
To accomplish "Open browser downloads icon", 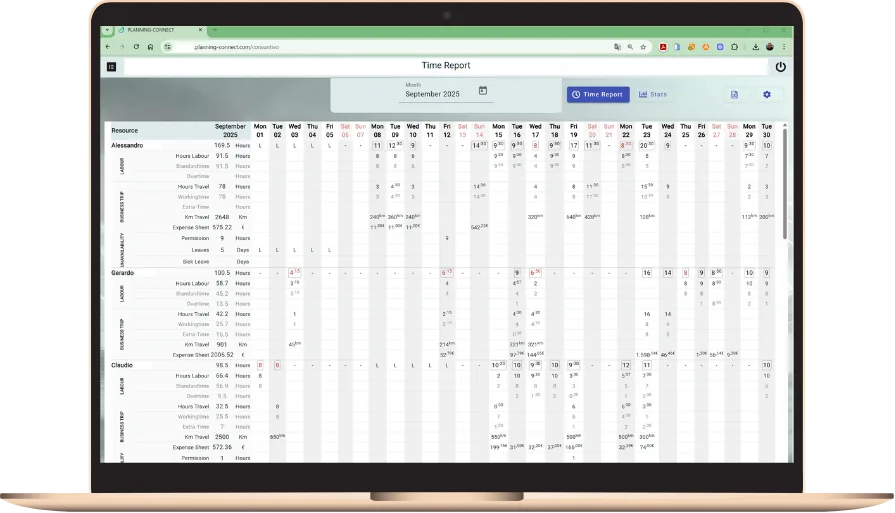I will [755, 47].
